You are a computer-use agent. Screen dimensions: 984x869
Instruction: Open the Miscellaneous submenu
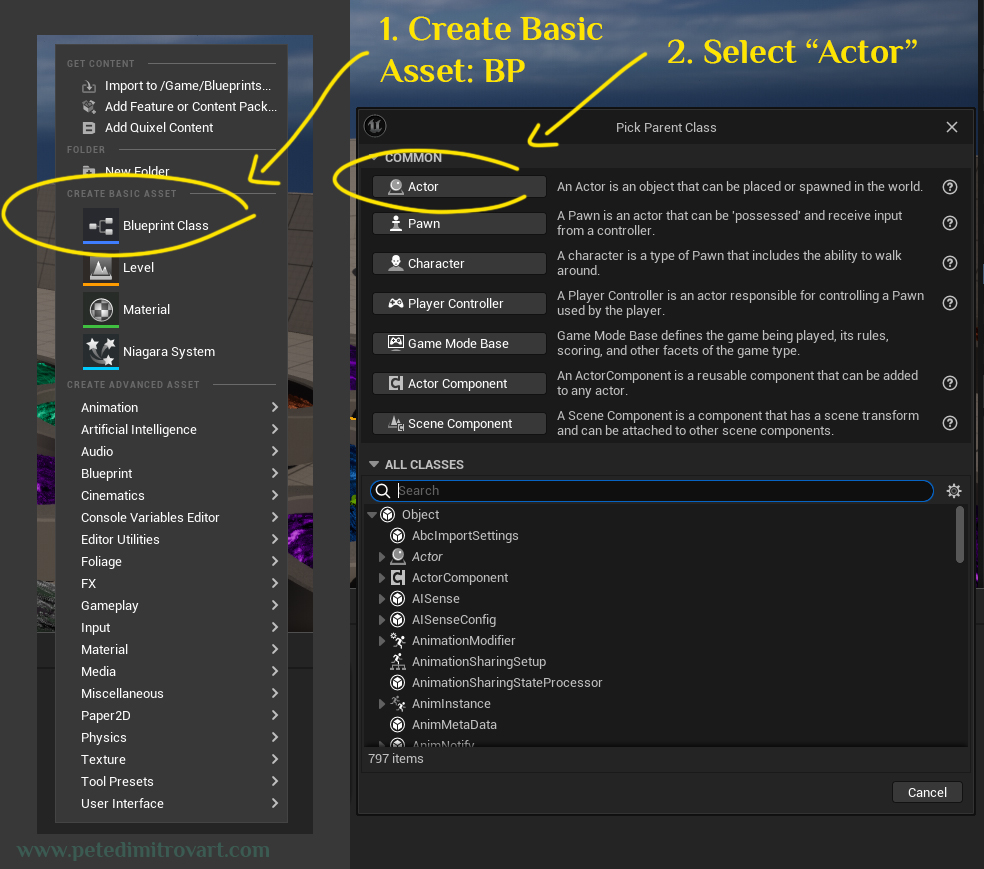click(171, 693)
